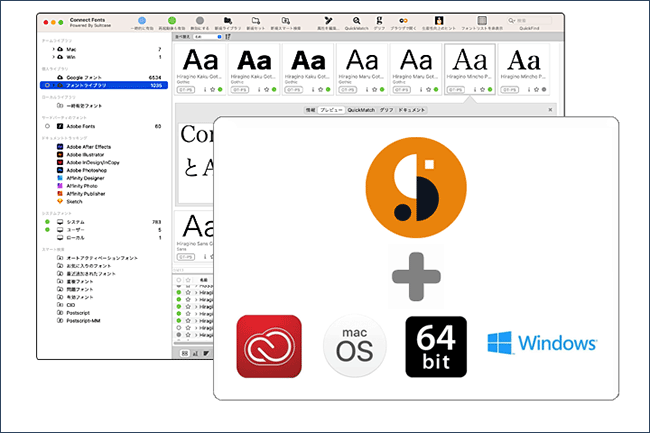
Task: Open the QuickFind magnifier dropdown
Action: pyautogui.click(x=512, y=20)
